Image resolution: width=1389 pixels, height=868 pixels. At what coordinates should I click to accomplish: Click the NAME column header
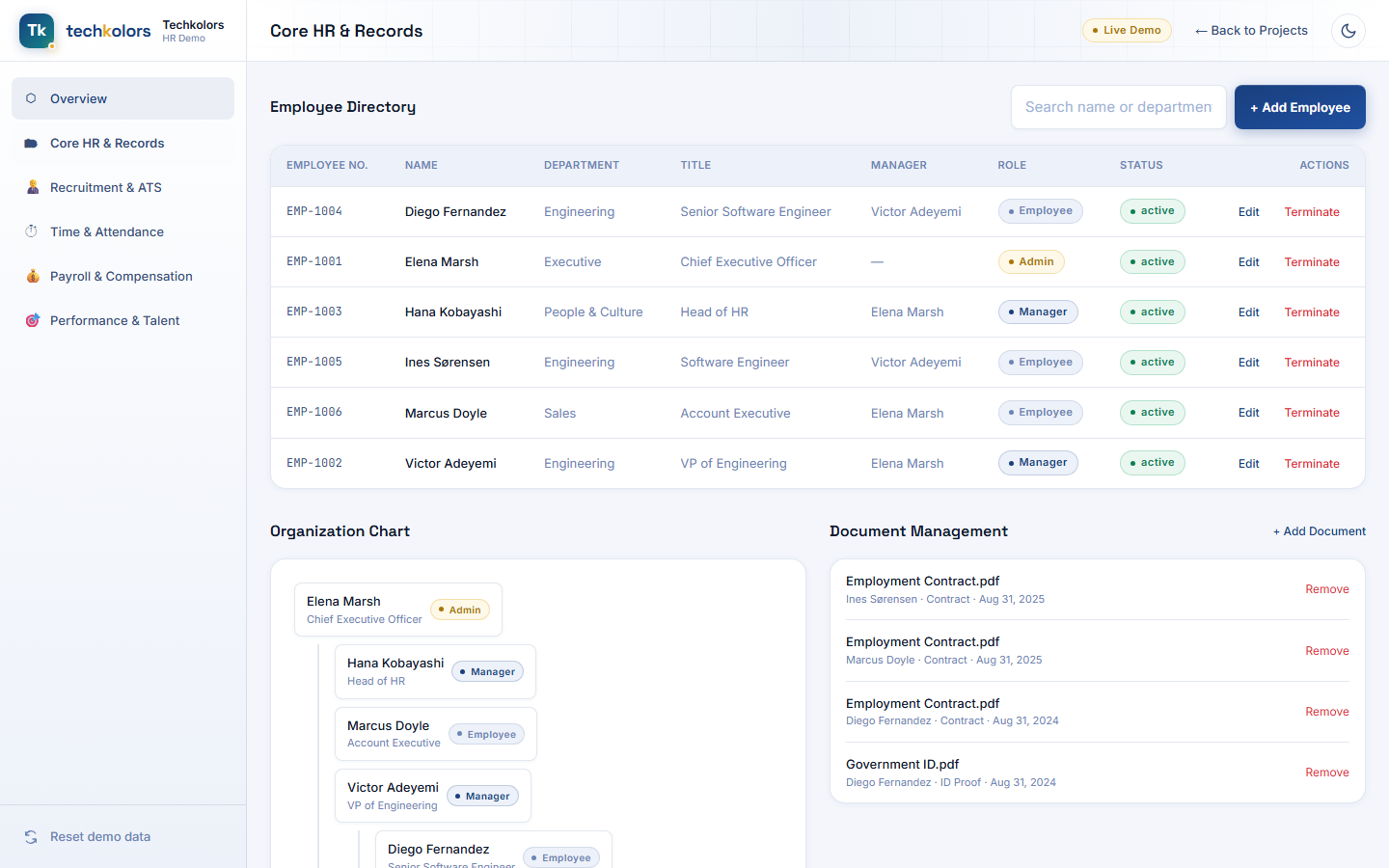(x=422, y=165)
